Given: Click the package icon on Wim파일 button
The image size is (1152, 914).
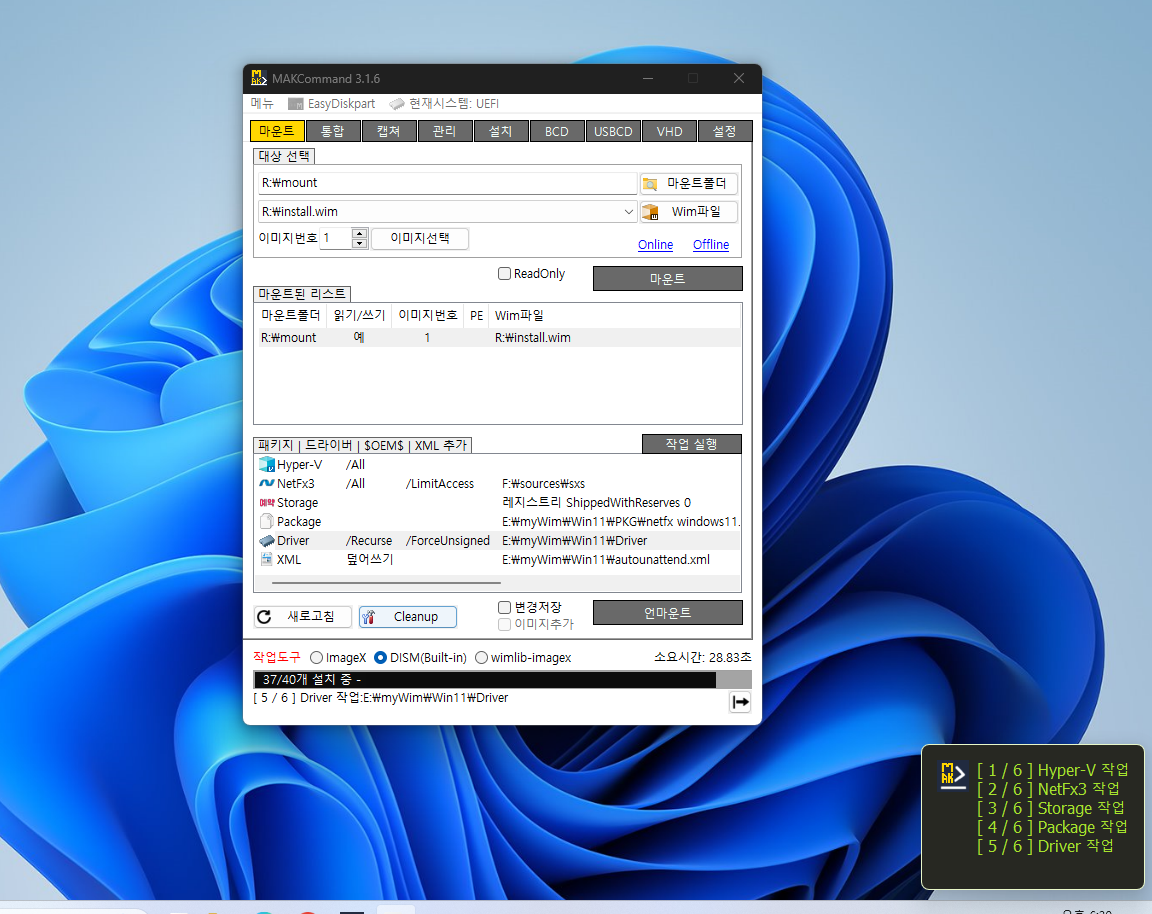Looking at the screenshot, I should click(x=650, y=212).
